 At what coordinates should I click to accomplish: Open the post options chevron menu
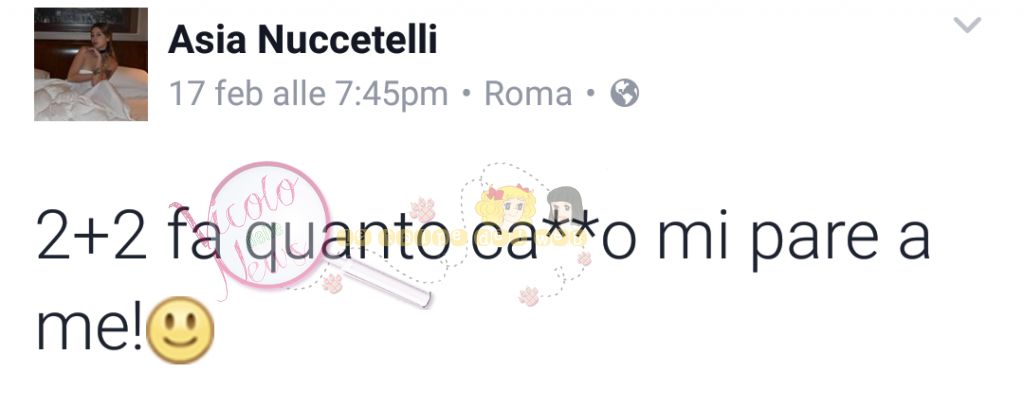[x=967, y=25]
